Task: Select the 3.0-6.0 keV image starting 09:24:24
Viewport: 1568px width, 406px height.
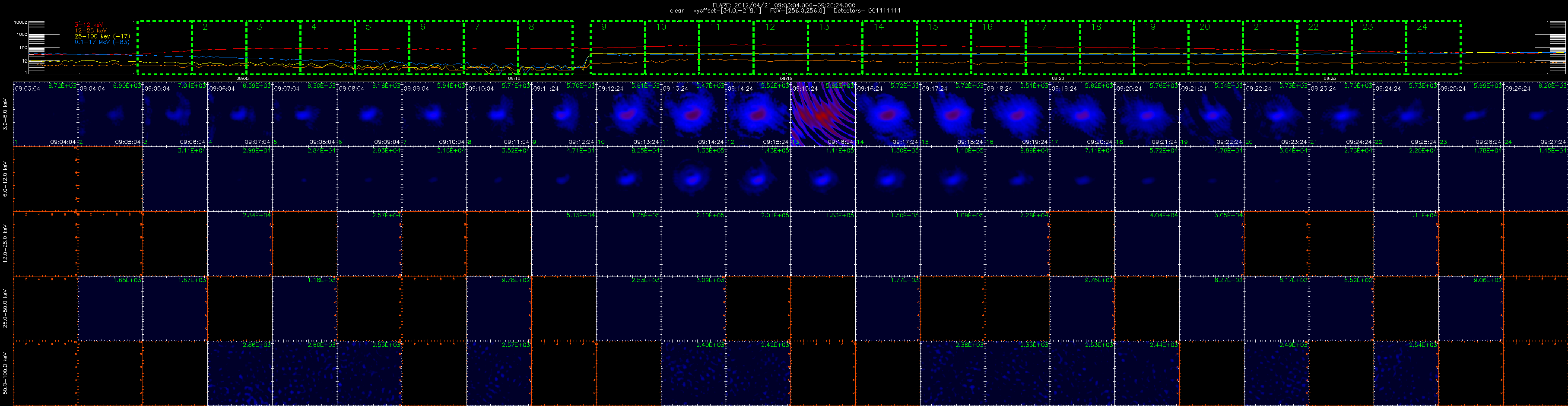Action: click(x=1406, y=114)
